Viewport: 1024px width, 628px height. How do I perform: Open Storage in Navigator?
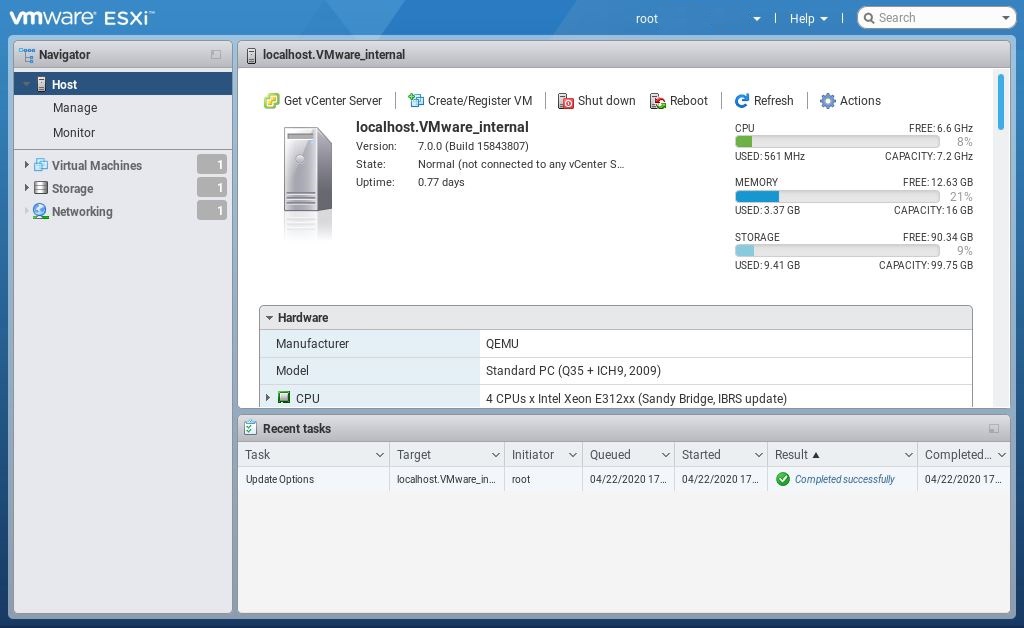[x=72, y=189]
